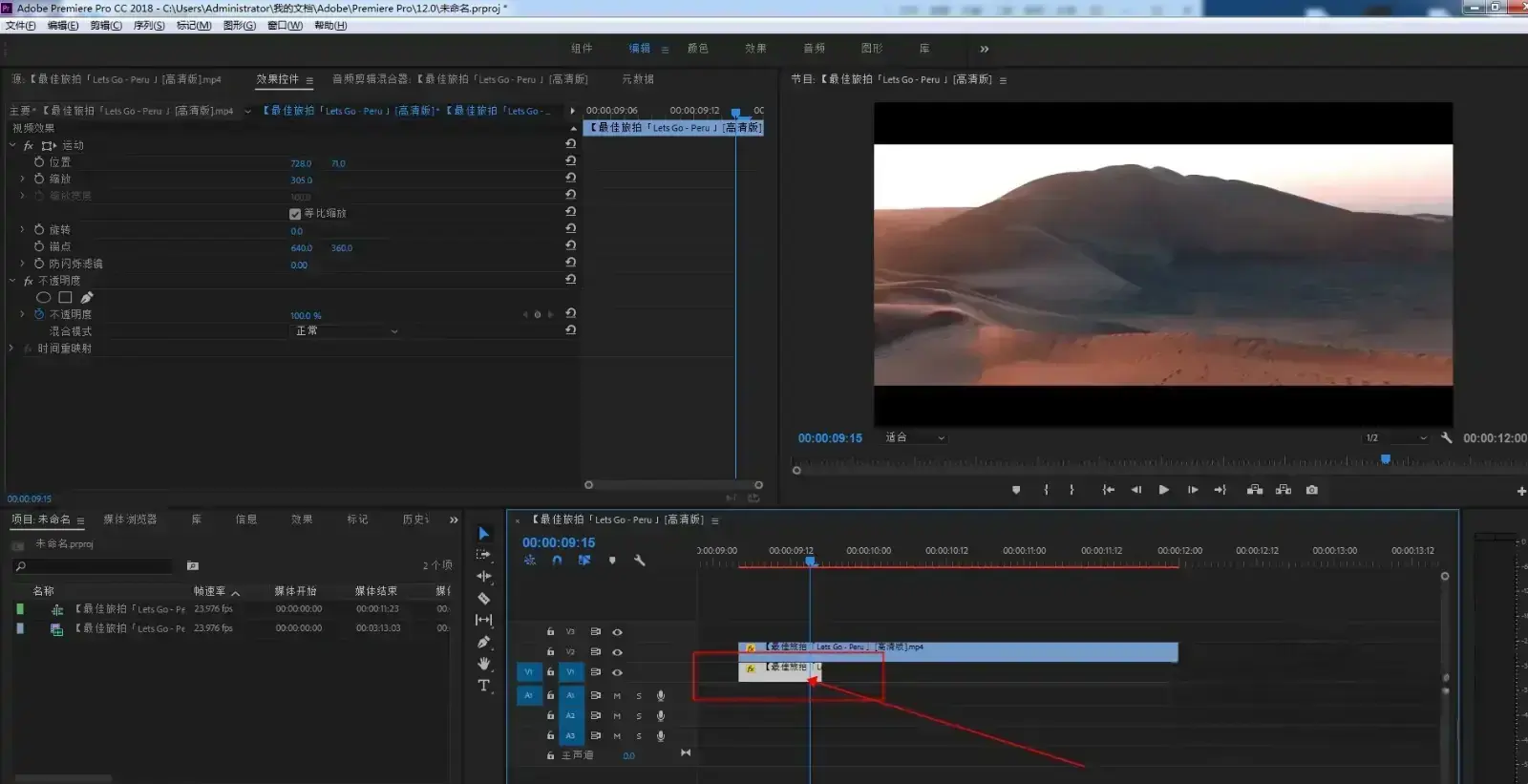Viewport: 1528px width, 784px height.
Task: Select the Type (T) tool
Action: [484, 686]
